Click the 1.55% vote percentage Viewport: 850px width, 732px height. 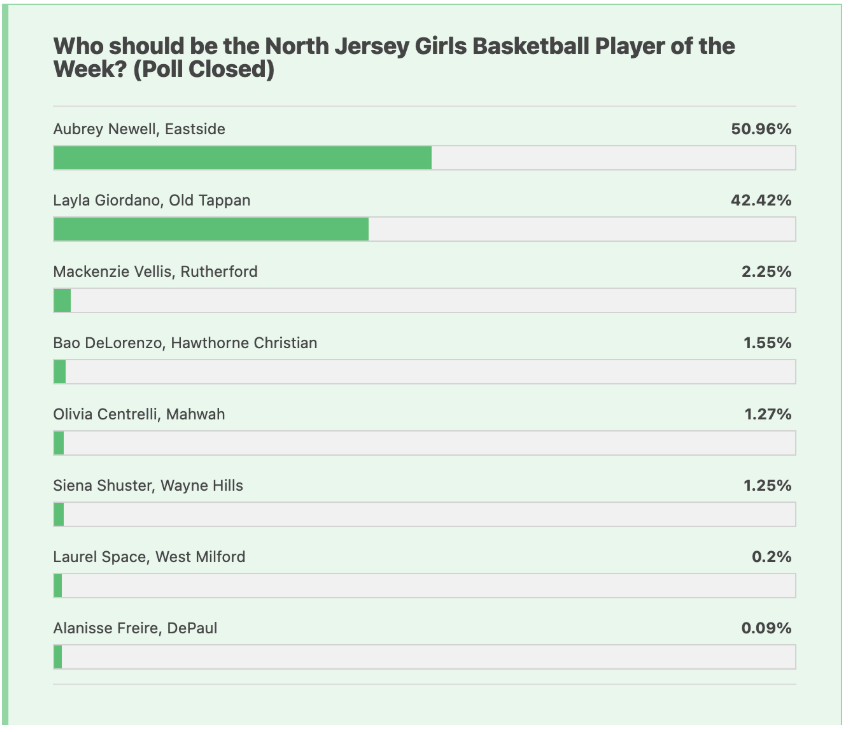(x=767, y=342)
